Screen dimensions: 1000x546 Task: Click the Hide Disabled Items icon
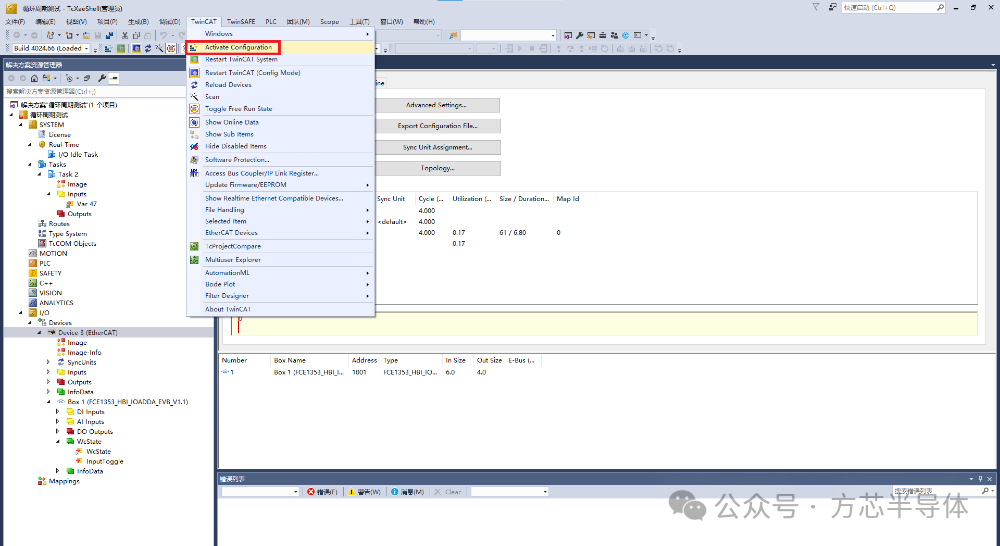coord(195,147)
